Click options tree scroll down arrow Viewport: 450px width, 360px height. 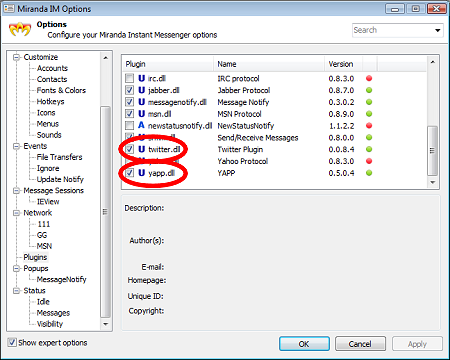point(105,324)
